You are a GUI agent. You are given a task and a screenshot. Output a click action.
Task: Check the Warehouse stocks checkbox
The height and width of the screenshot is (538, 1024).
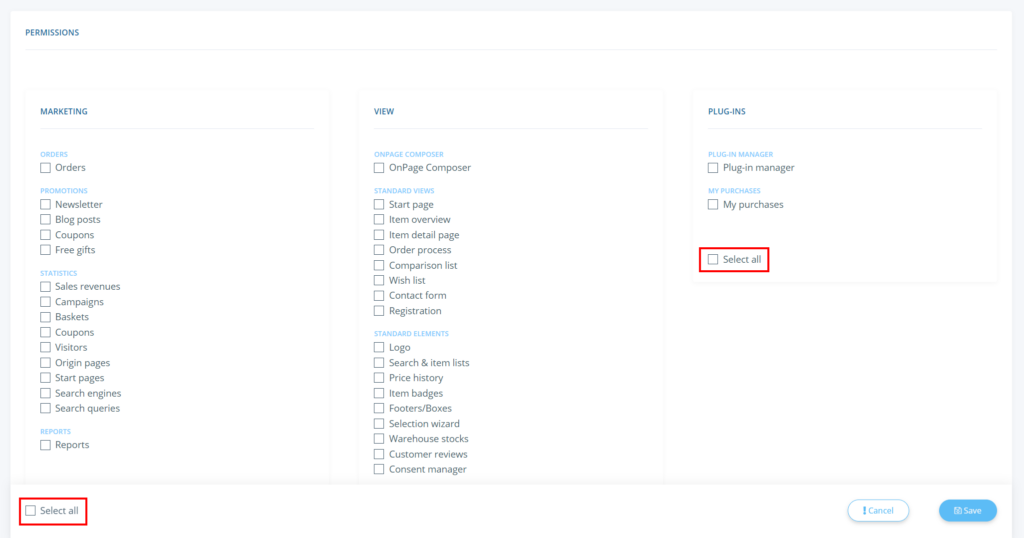pyautogui.click(x=379, y=439)
